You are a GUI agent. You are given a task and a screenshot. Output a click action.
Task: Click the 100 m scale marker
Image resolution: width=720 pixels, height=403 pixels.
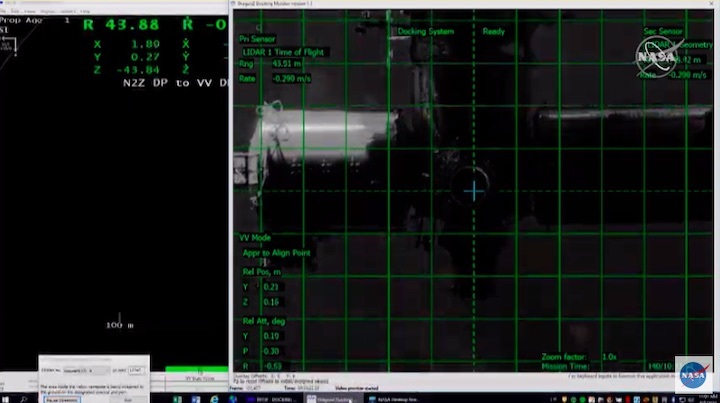click(119, 326)
